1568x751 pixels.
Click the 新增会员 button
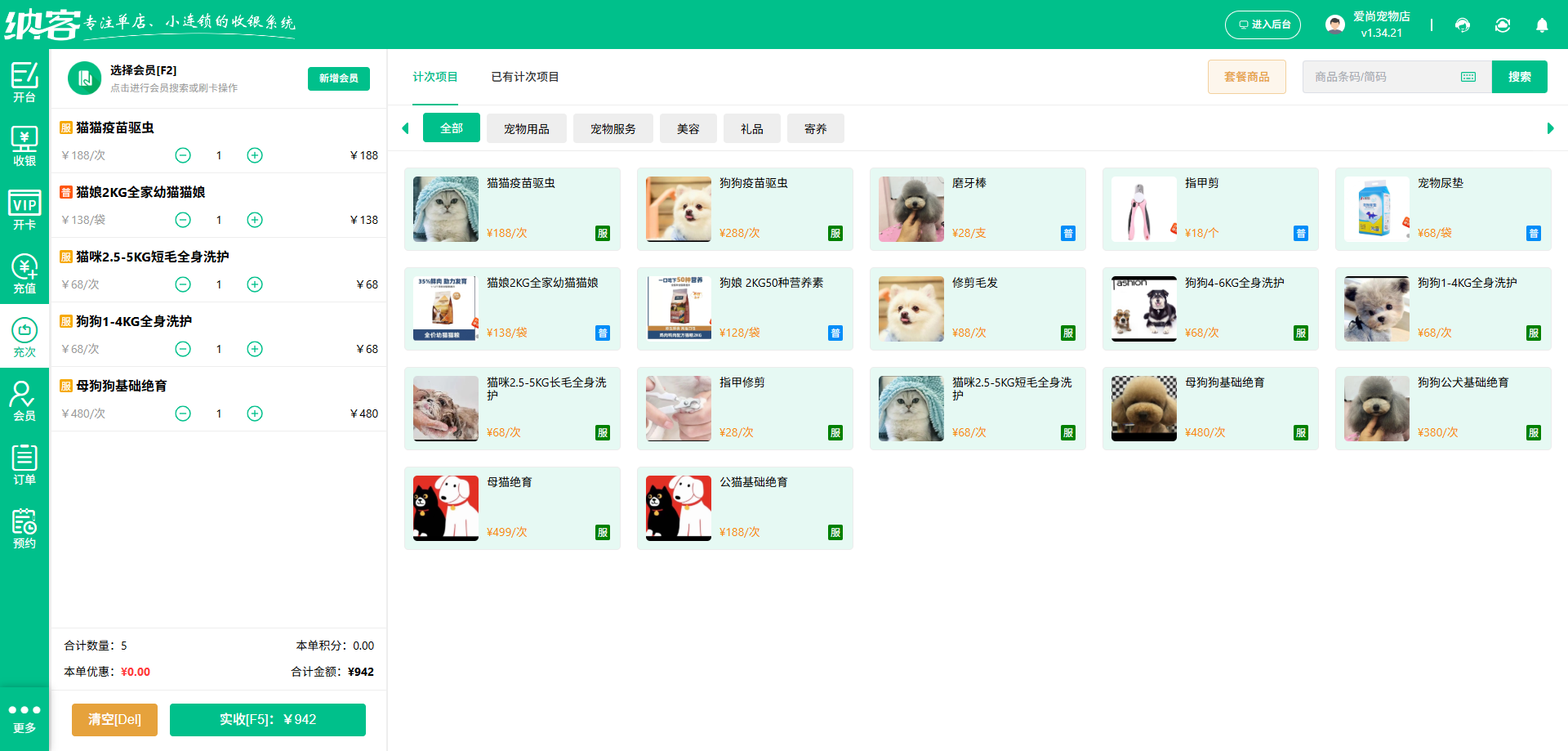[x=338, y=78]
